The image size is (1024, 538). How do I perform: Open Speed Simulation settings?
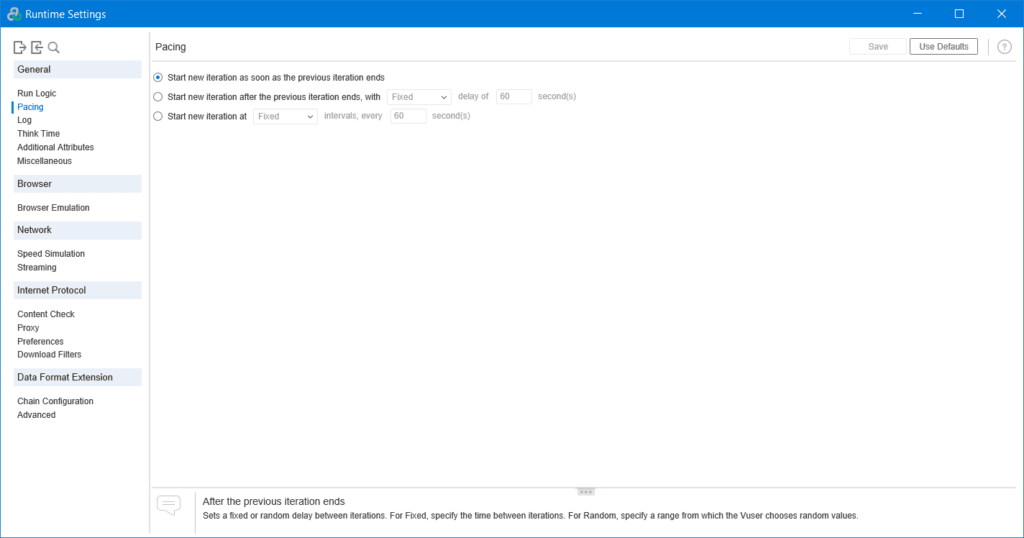tap(51, 253)
